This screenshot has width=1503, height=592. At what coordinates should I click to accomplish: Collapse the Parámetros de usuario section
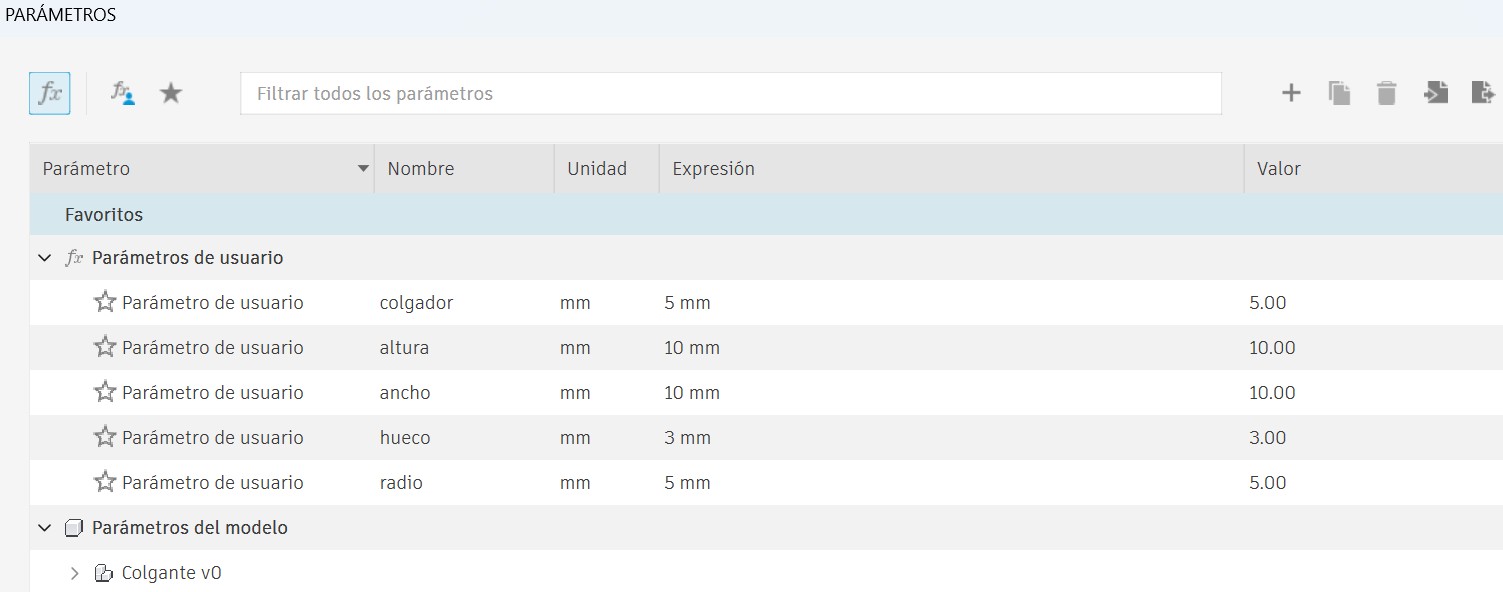coord(44,257)
